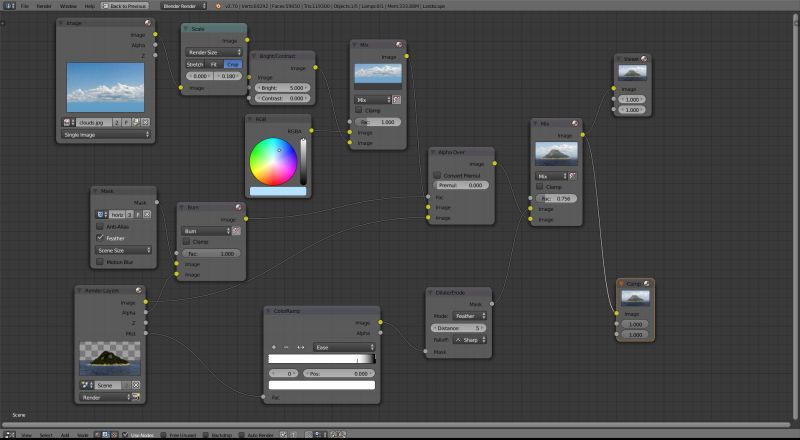Enable Motion Blur in Mask node
Viewport: 800px width, 440px height.
(100, 262)
